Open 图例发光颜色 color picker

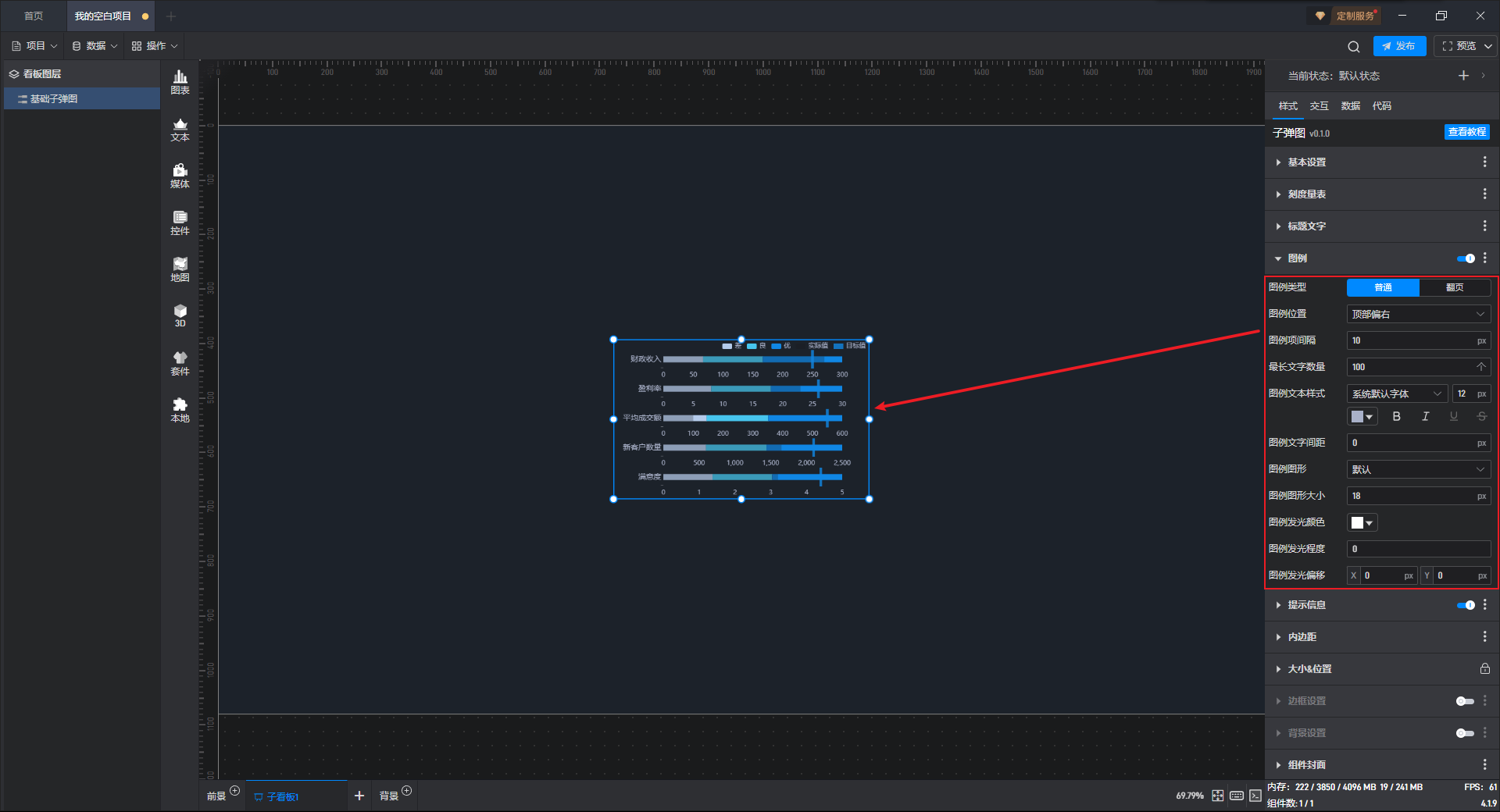click(x=1362, y=522)
